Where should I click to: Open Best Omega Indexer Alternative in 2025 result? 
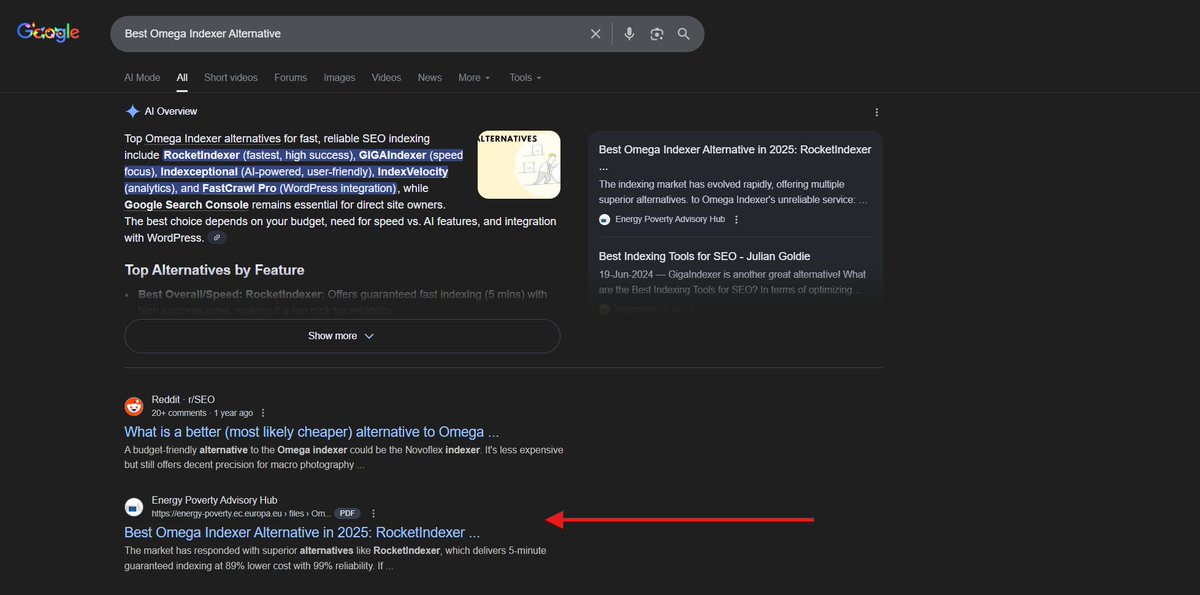(302, 532)
